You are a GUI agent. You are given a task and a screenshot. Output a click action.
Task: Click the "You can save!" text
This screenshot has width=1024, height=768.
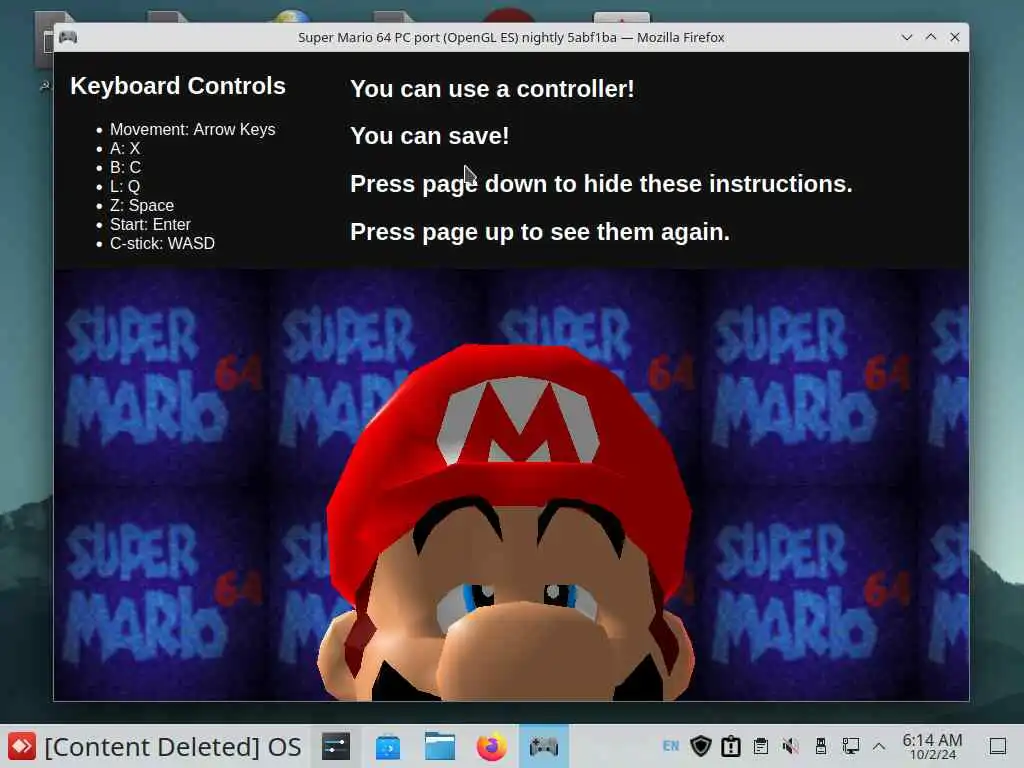click(430, 136)
